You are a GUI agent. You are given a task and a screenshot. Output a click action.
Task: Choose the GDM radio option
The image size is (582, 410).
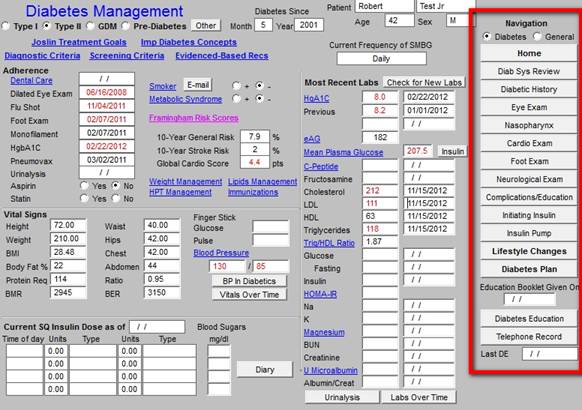(90, 26)
